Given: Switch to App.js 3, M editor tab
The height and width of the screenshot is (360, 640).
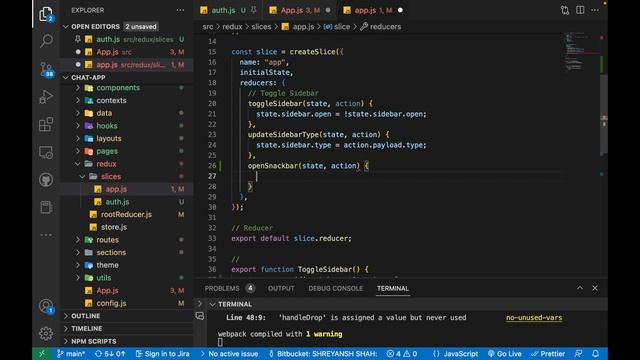Looking at the screenshot, I should click(x=299, y=10).
